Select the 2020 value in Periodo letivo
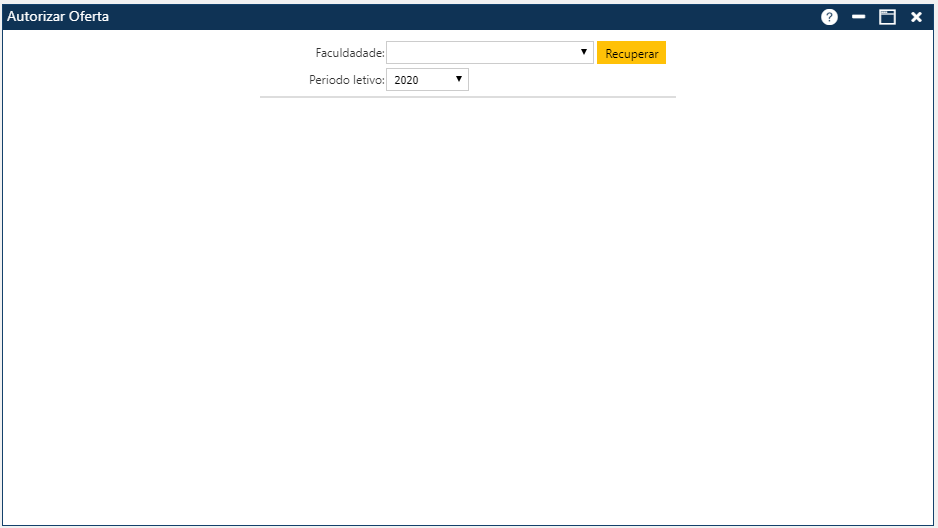This screenshot has height=528, width=938. coord(407,80)
